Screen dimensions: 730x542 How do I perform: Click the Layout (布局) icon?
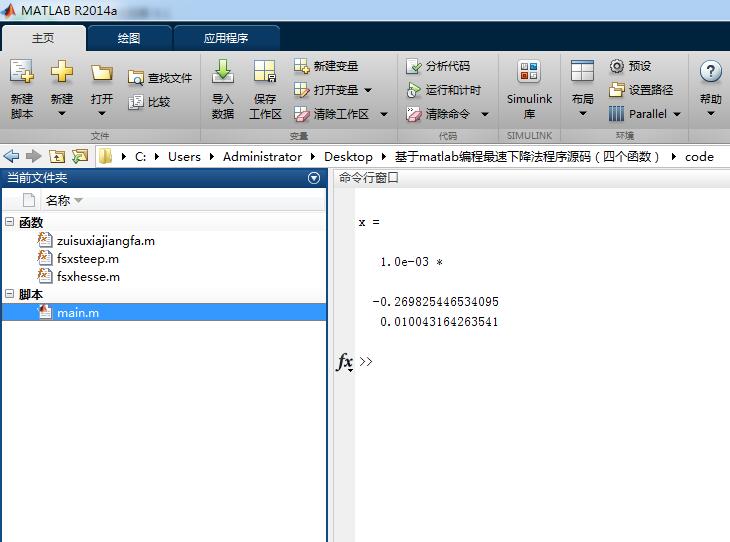tap(582, 72)
